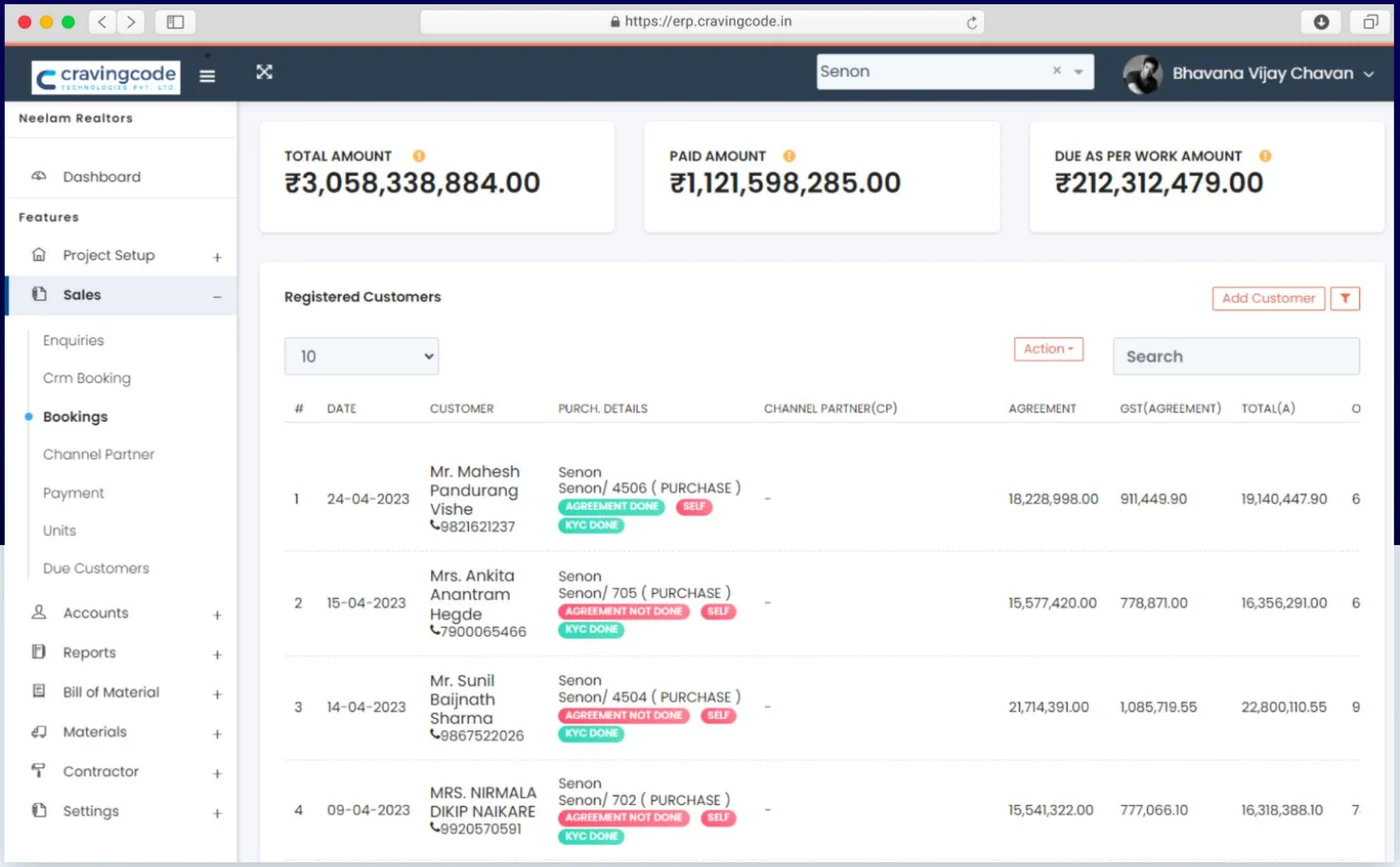The height and width of the screenshot is (867, 1400).
Task: Click the info icon beside TOTAL AMOUNT
Action: click(419, 156)
